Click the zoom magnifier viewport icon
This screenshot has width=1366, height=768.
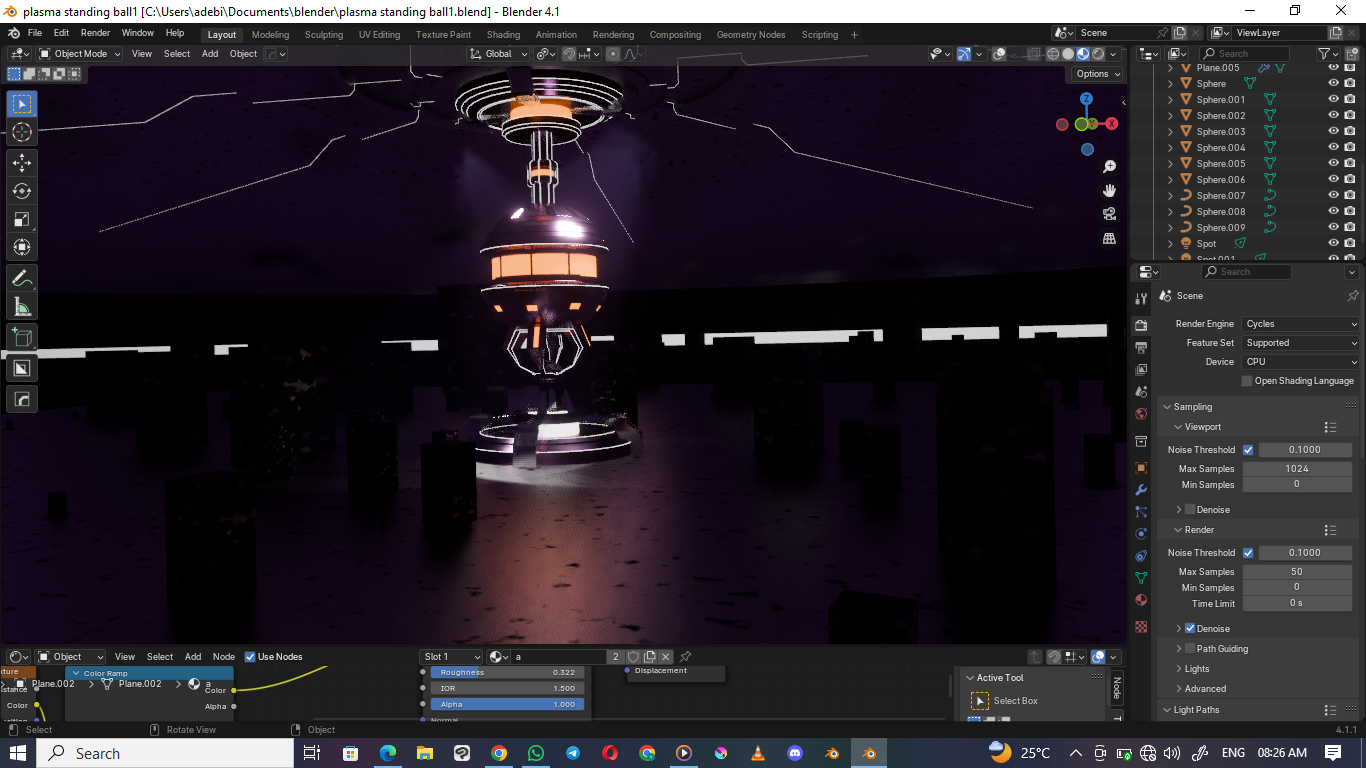pos(1109,166)
